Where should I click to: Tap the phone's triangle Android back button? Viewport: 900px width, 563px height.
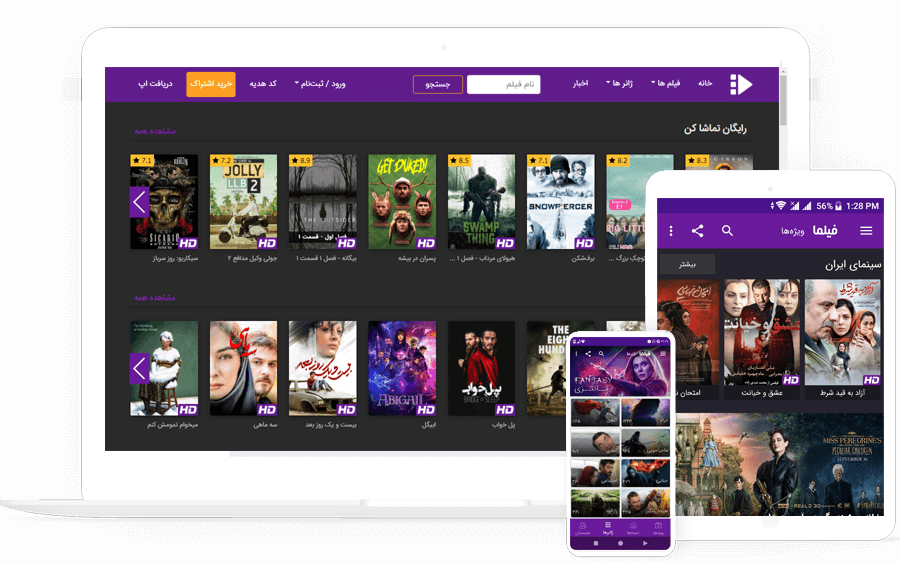tap(645, 543)
